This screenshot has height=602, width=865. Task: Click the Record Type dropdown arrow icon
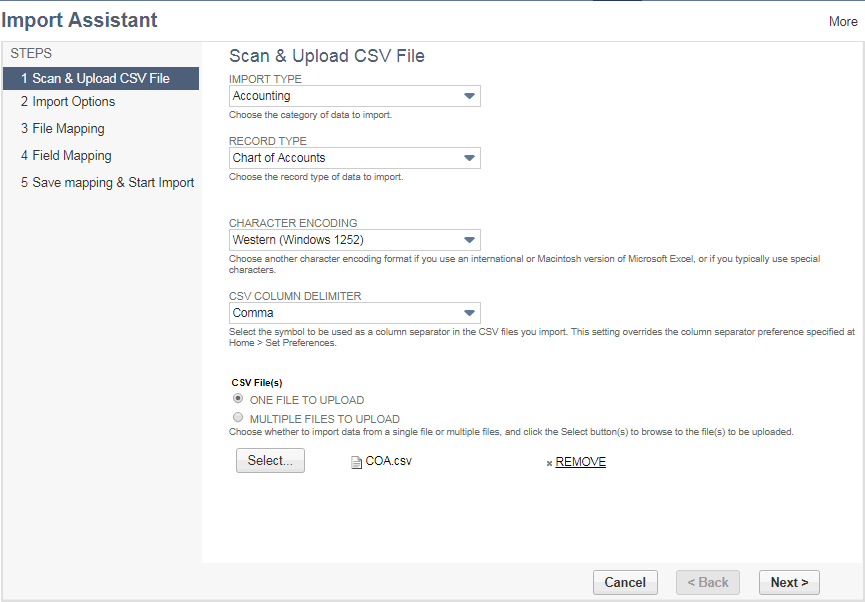click(468, 158)
